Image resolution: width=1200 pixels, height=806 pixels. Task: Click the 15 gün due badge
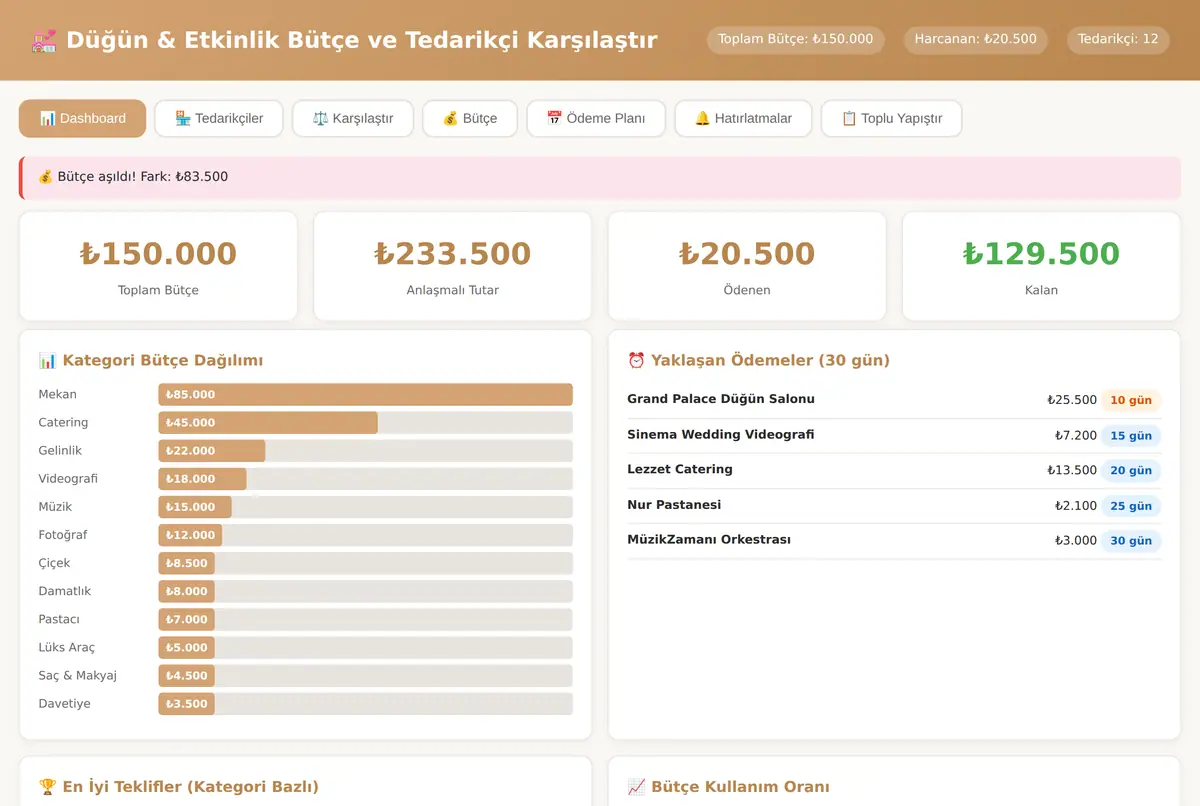pos(1131,435)
